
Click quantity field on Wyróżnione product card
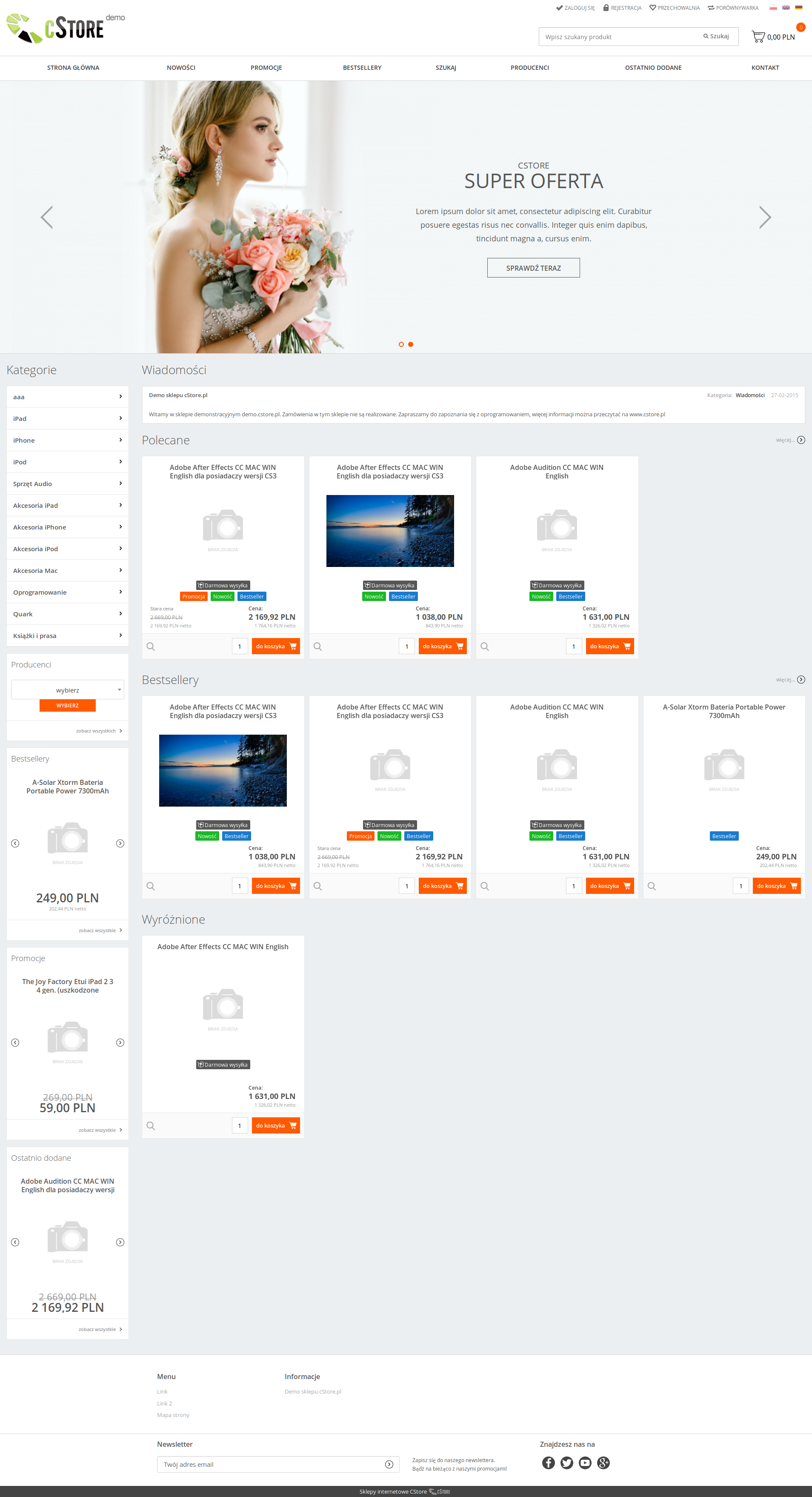pyautogui.click(x=239, y=1126)
